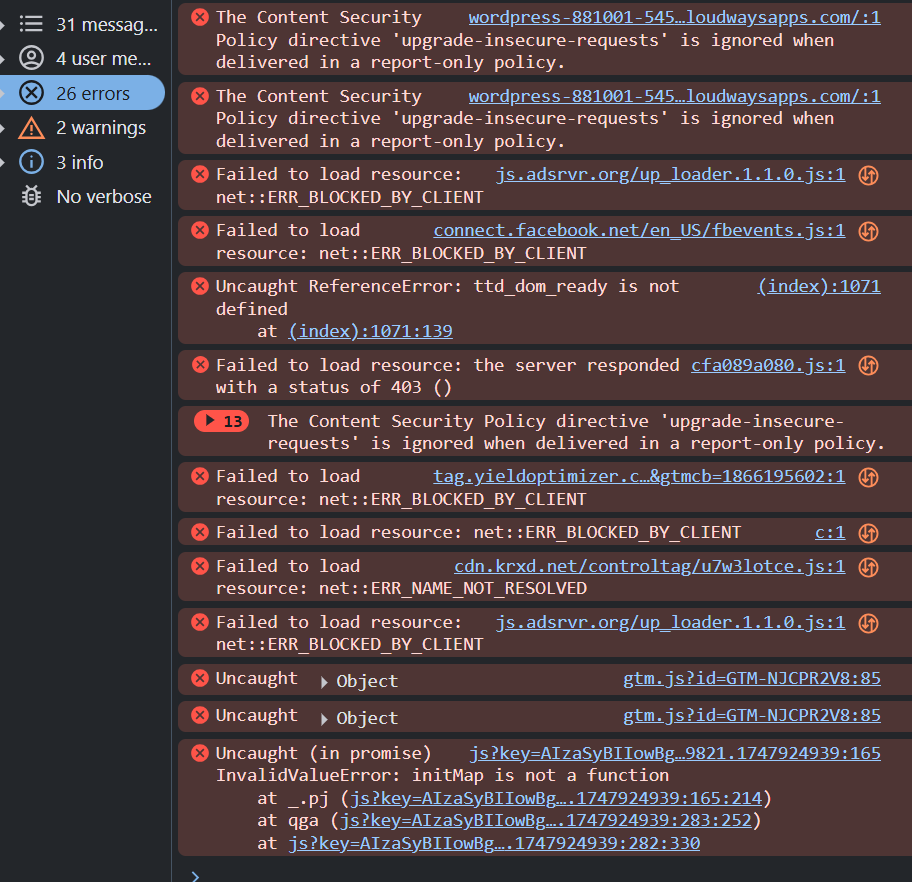Open the c:1 source link

coord(830,532)
